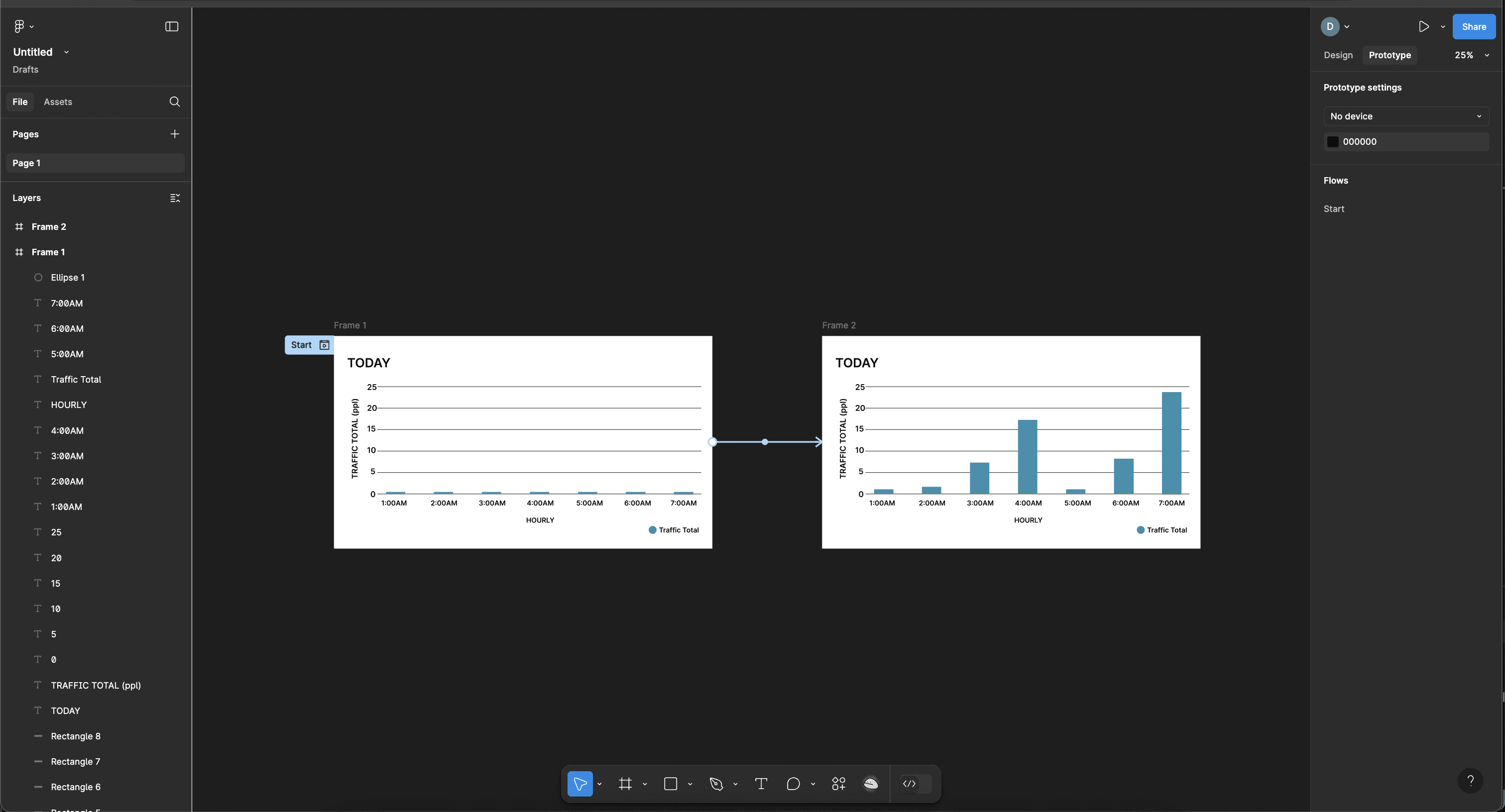Viewport: 1505px width, 812px height.
Task: Expand the shape tools chevron
Action: pos(690,785)
